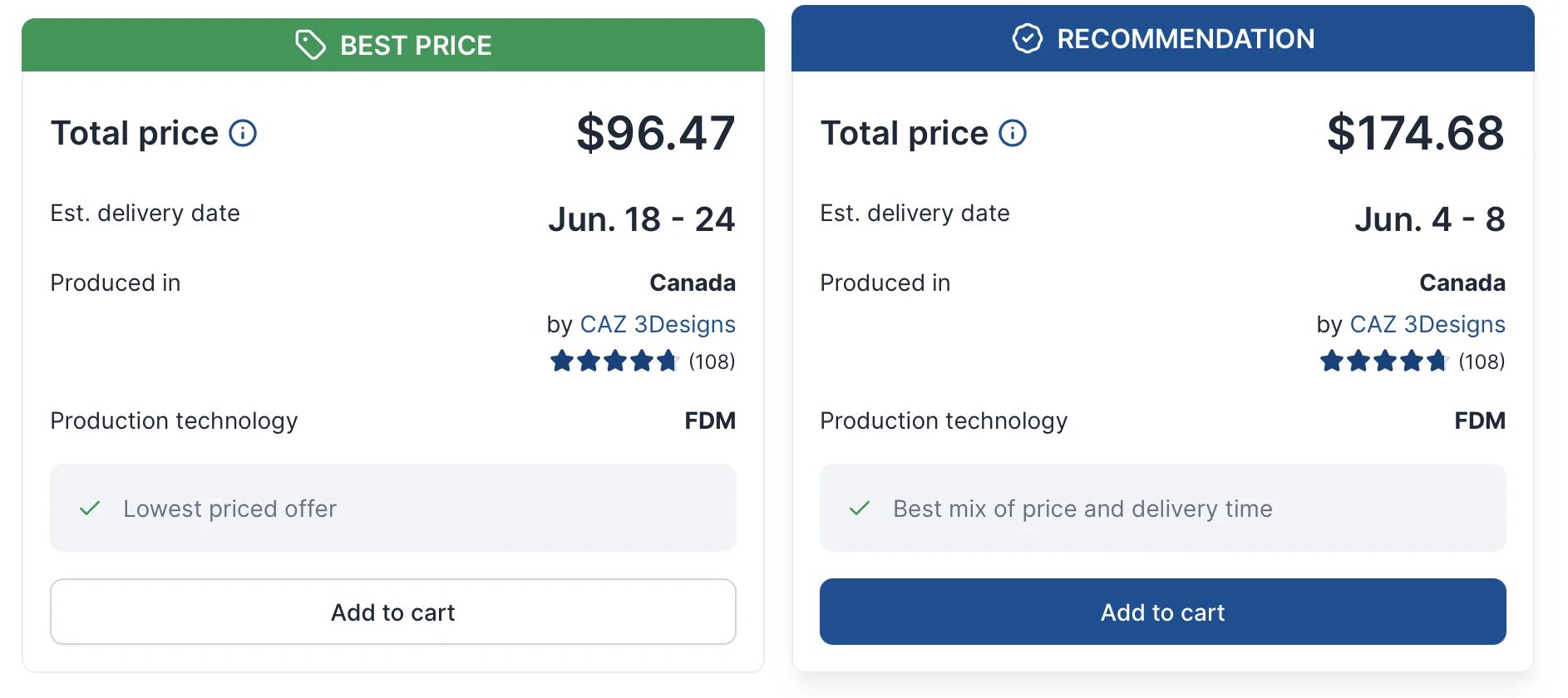1568x698 pixels.
Task: Click the Lowest priced offer note box
Action: point(393,508)
